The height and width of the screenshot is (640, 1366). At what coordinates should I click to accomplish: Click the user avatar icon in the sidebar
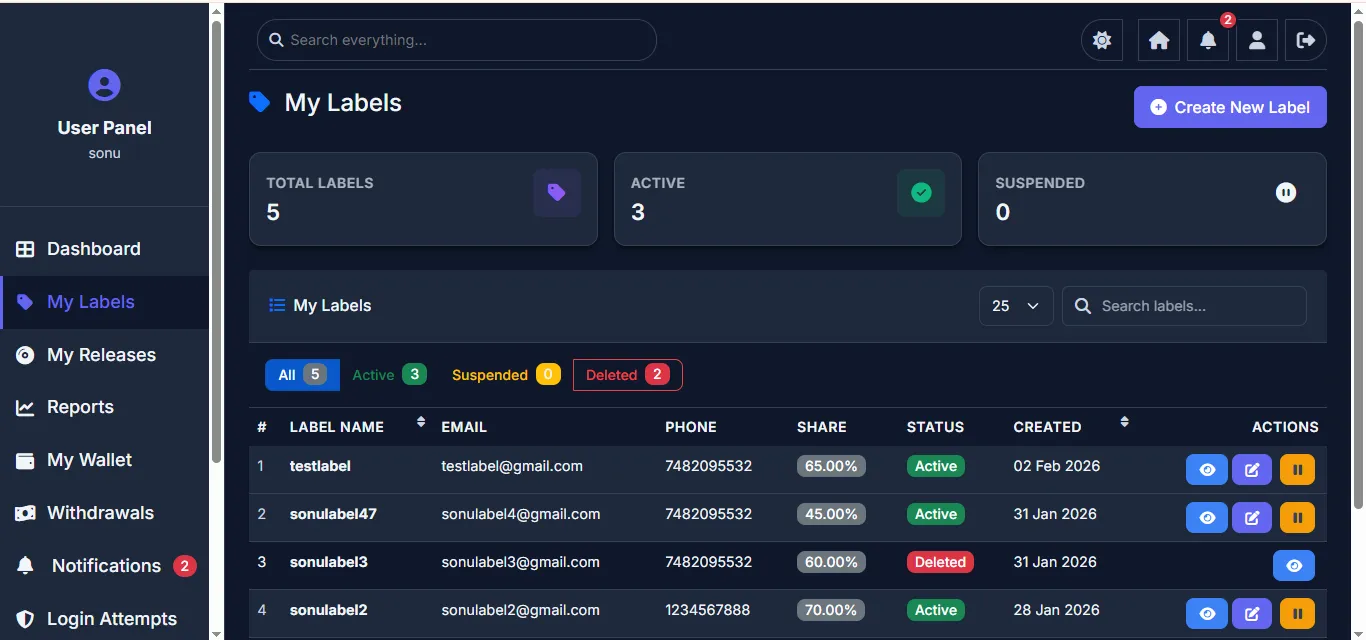(104, 85)
